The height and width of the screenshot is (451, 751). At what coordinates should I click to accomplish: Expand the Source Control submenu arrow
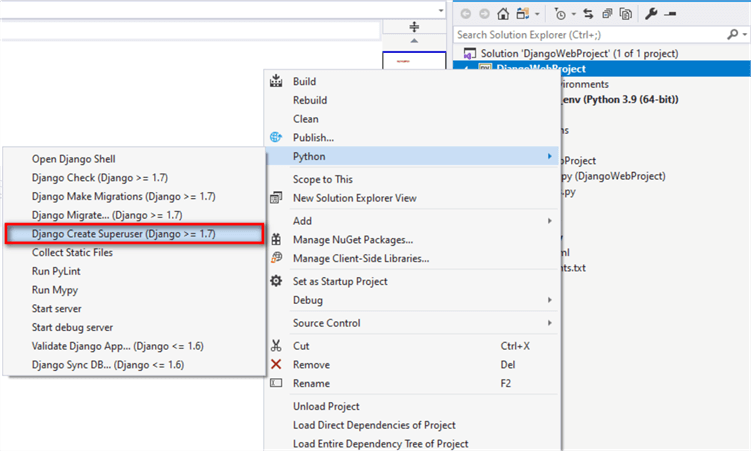pyautogui.click(x=549, y=323)
